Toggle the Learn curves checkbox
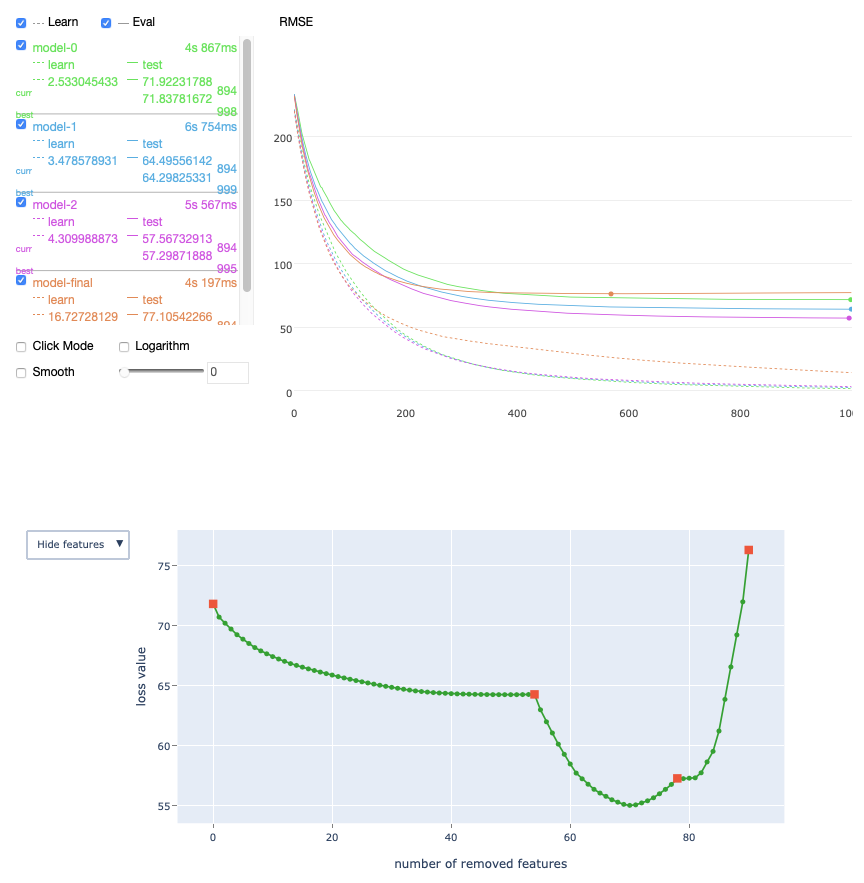Screen dimensions: 864x883 coord(21,22)
